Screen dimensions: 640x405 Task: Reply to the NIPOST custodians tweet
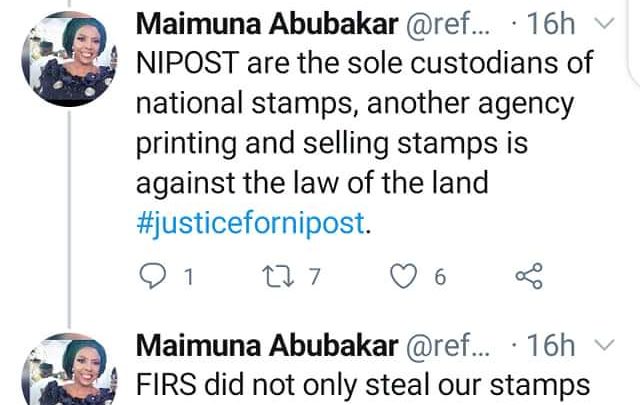click(149, 277)
